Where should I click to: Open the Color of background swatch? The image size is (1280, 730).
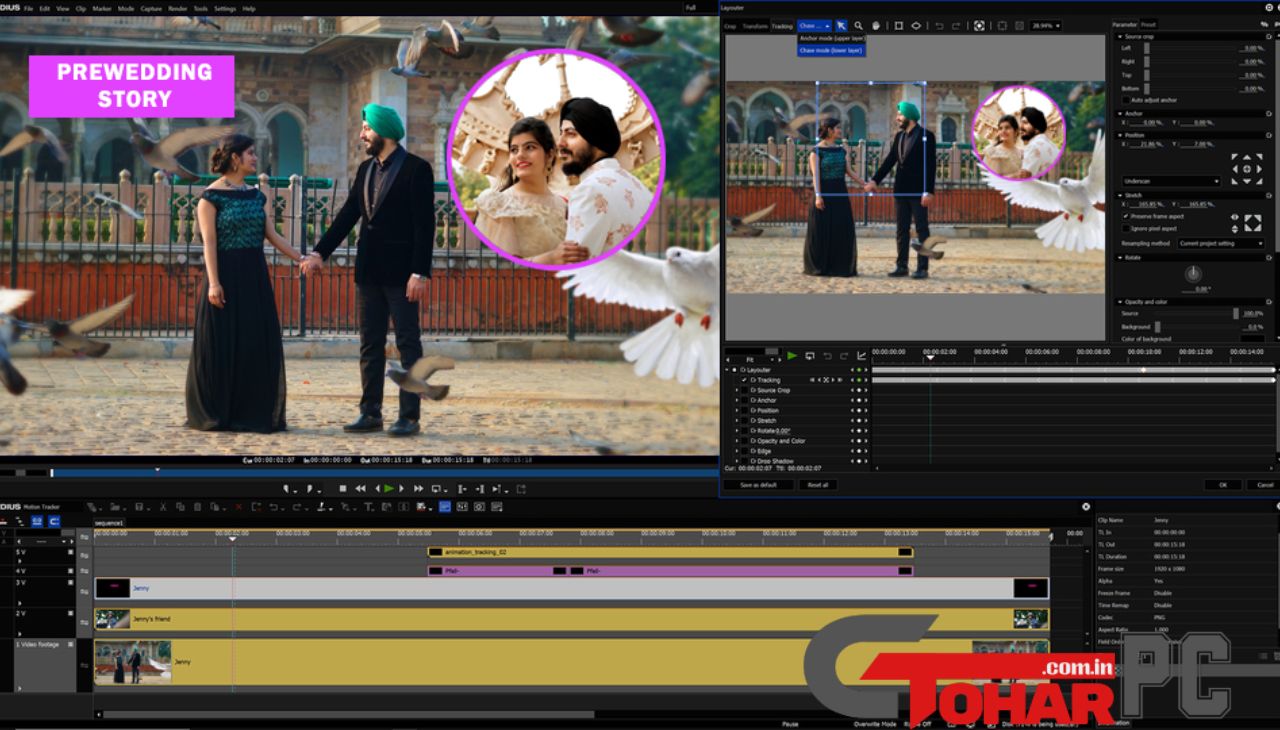[1253, 339]
